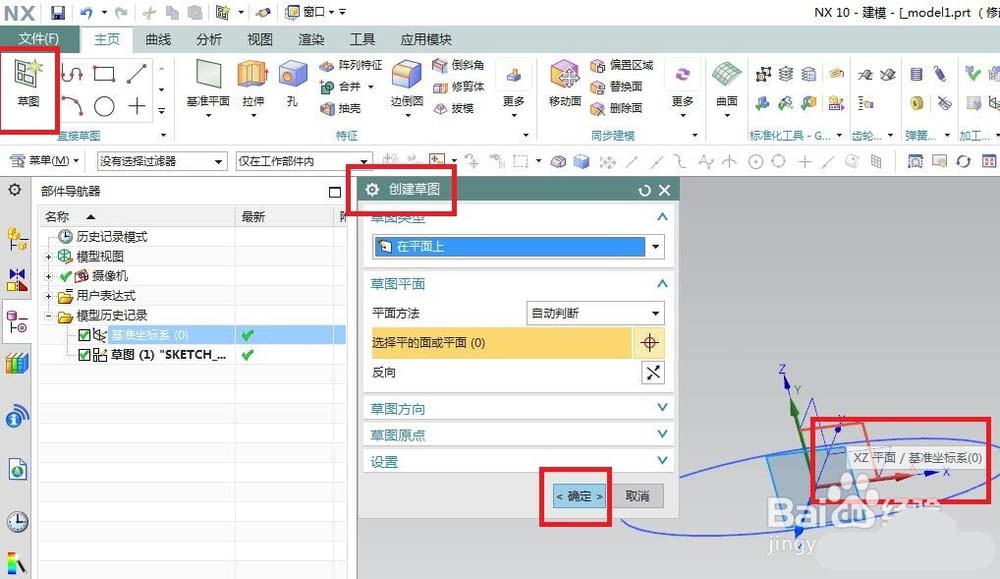Click the 倒斜角 chamfer tool

click(x=458, y=65)
